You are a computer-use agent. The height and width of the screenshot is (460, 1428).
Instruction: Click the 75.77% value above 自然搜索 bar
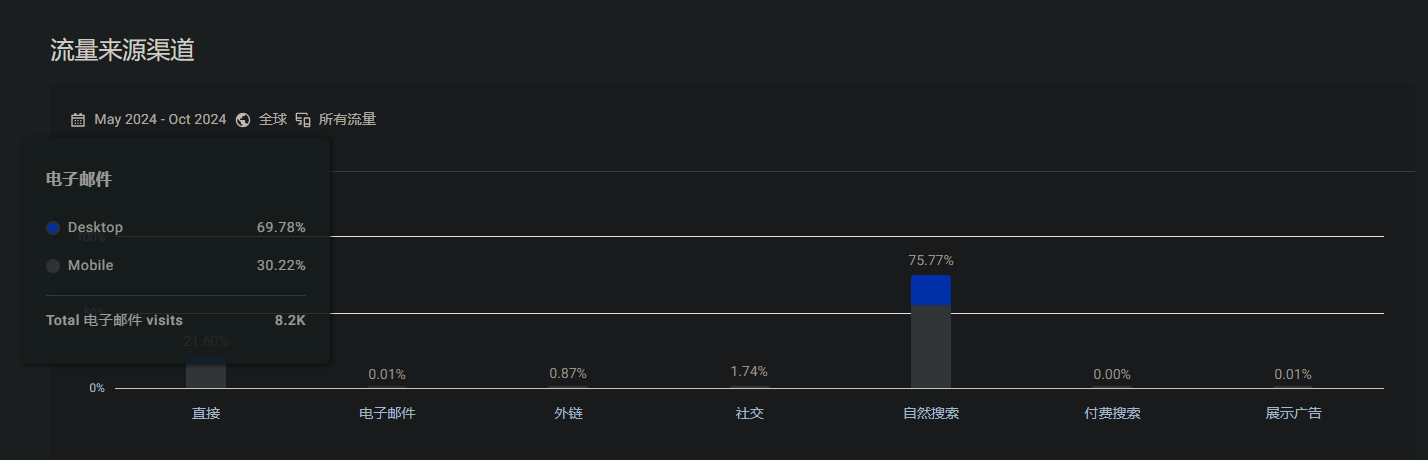pyautogui.click(x=931, y=261)
